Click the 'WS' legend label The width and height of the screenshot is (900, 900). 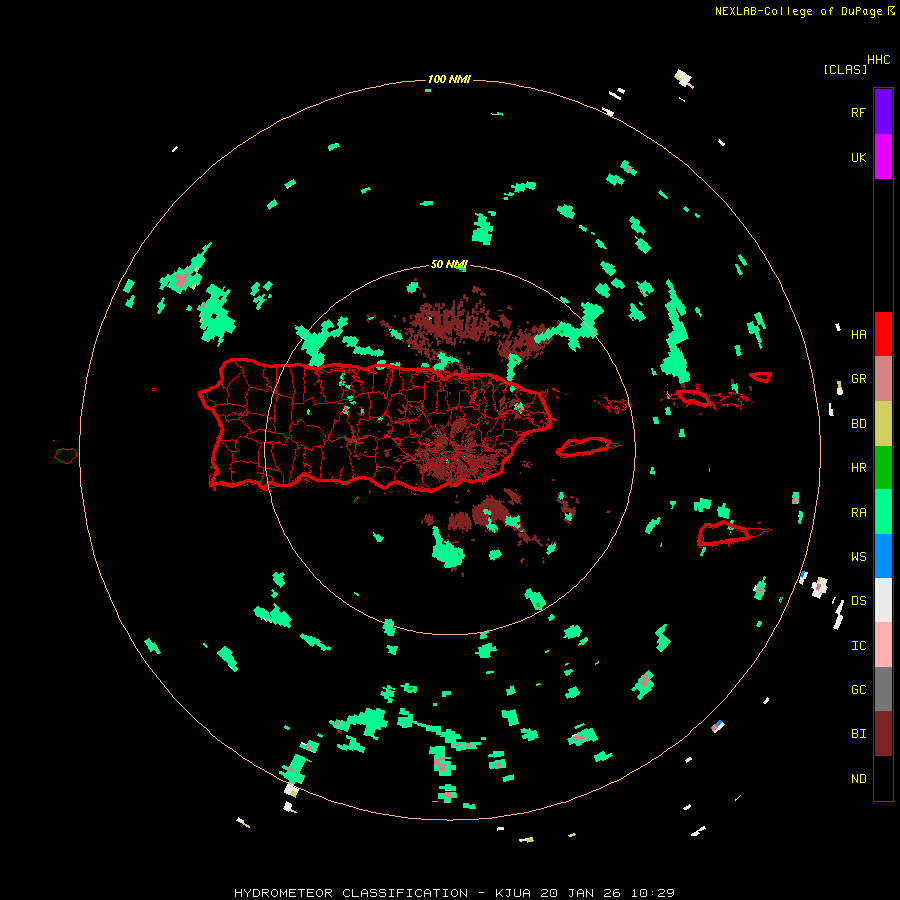(x=858, y=557)
